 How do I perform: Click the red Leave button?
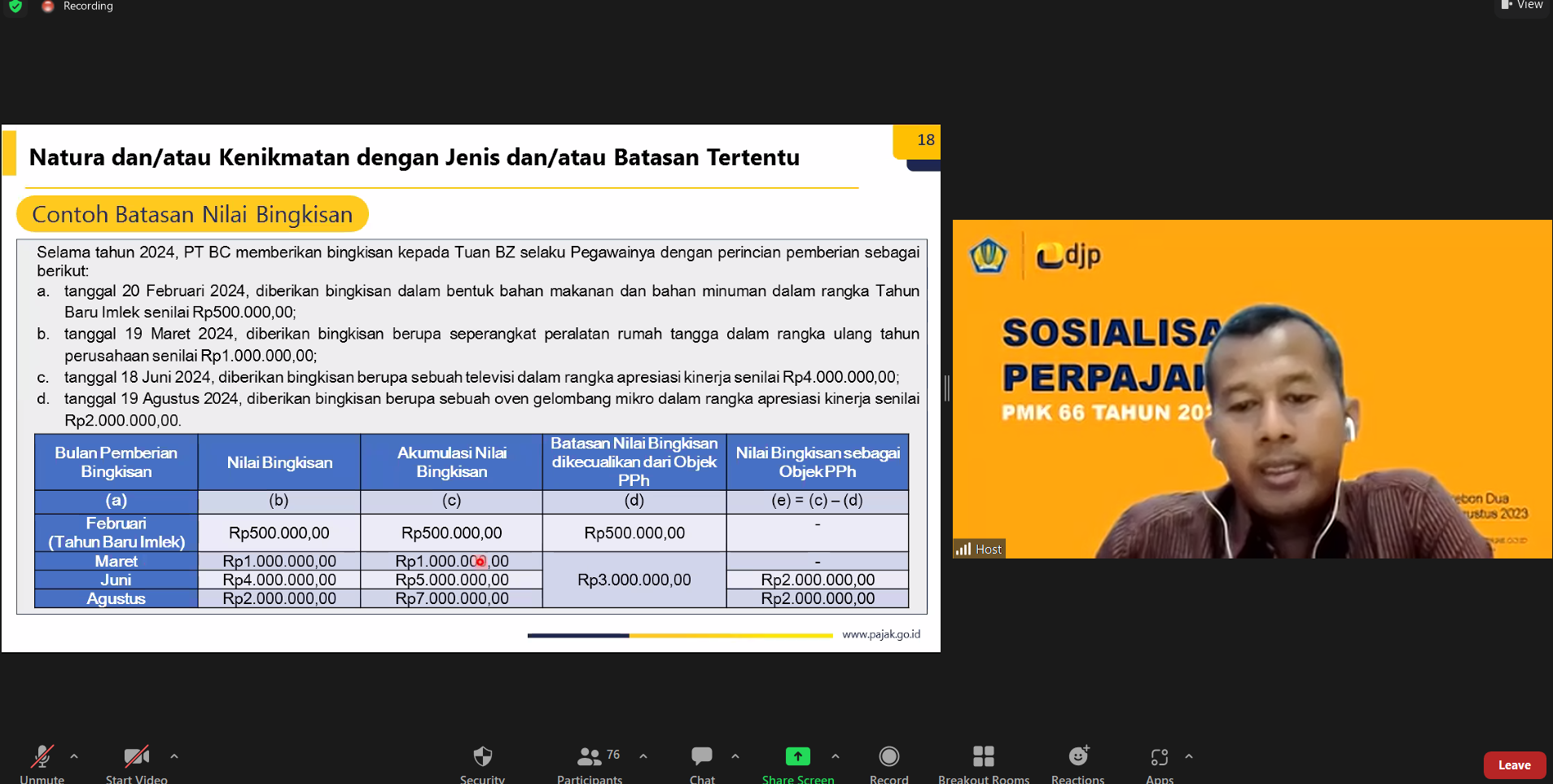pyautogui.click(x=1514, y=765)
